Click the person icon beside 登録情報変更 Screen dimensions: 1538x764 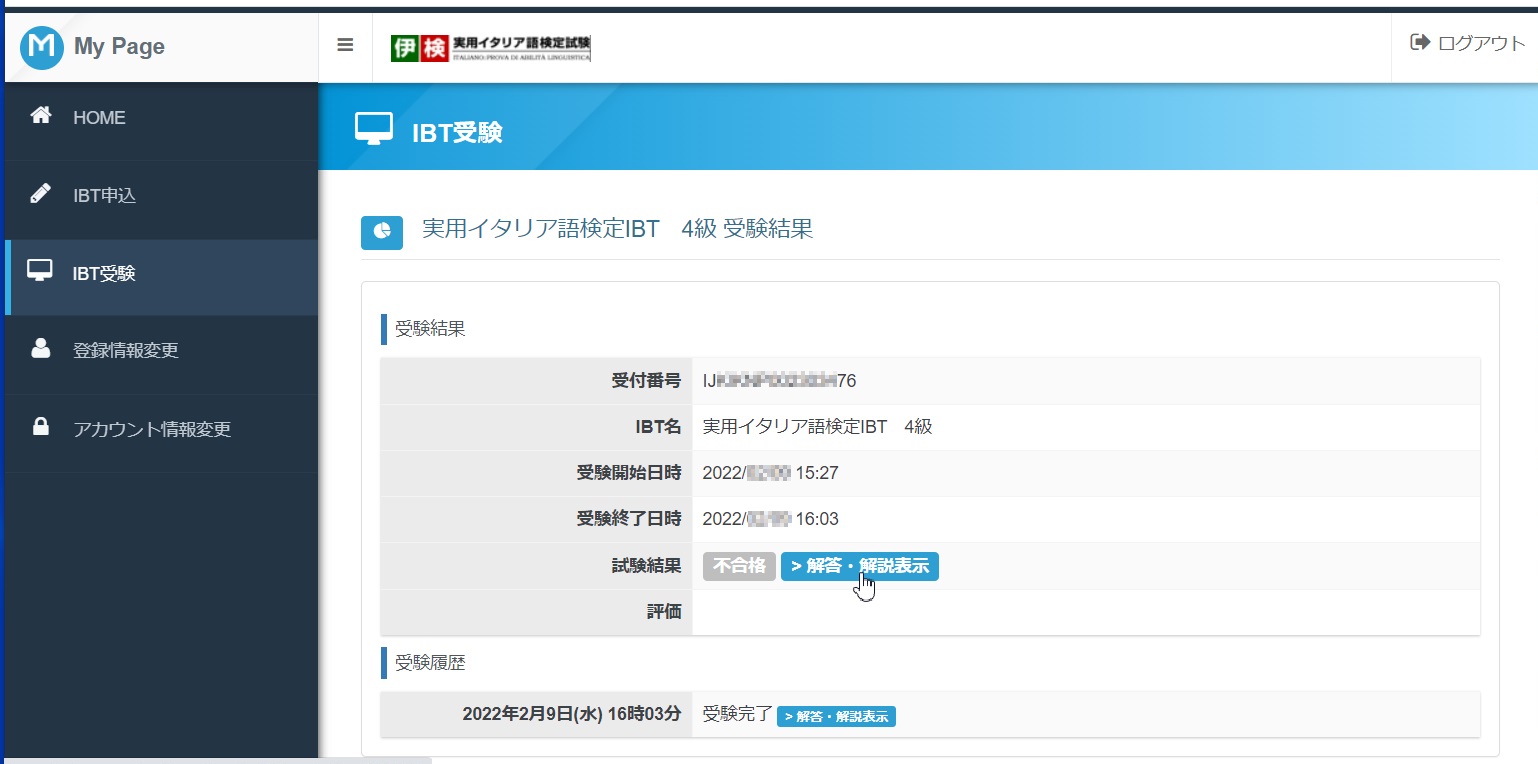pyautogui.click(x=41, y=349)
